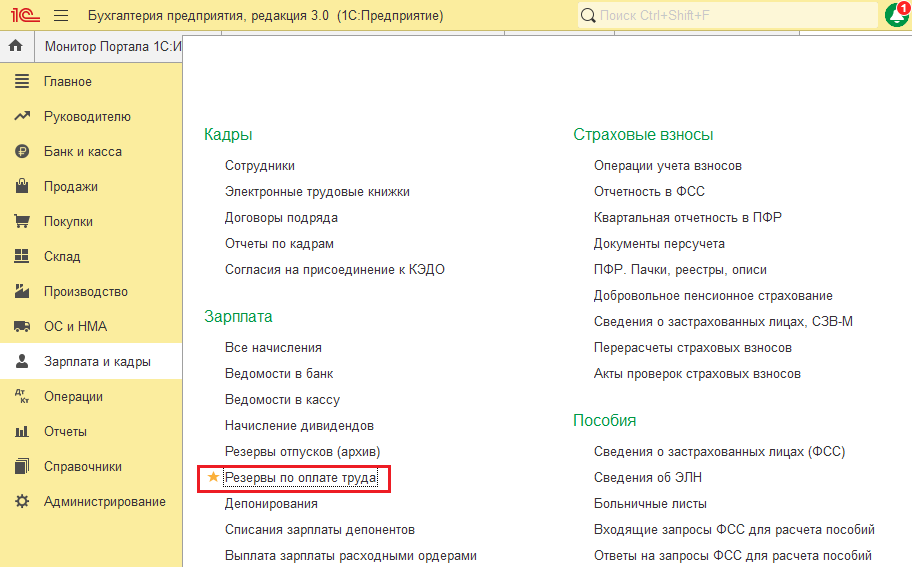Open Списания зарплаты депонентов
Screen dimensions: 912x567
point(319,530)
